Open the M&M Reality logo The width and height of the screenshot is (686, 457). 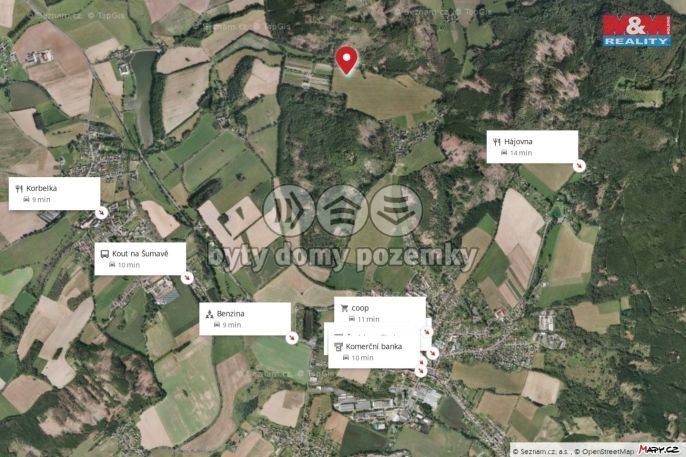[637, 31]
